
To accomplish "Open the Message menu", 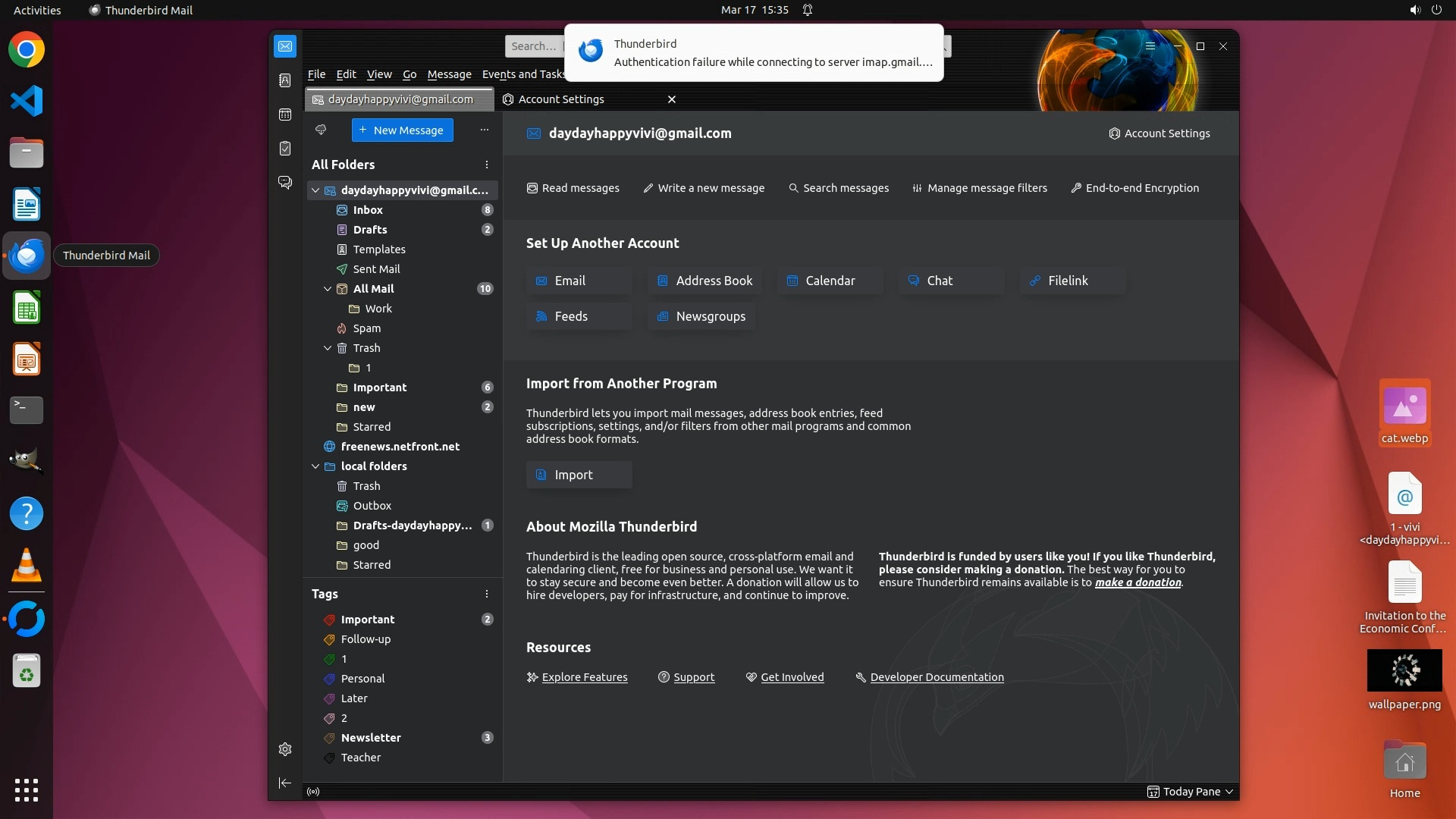I will click(x=449, y=74).
